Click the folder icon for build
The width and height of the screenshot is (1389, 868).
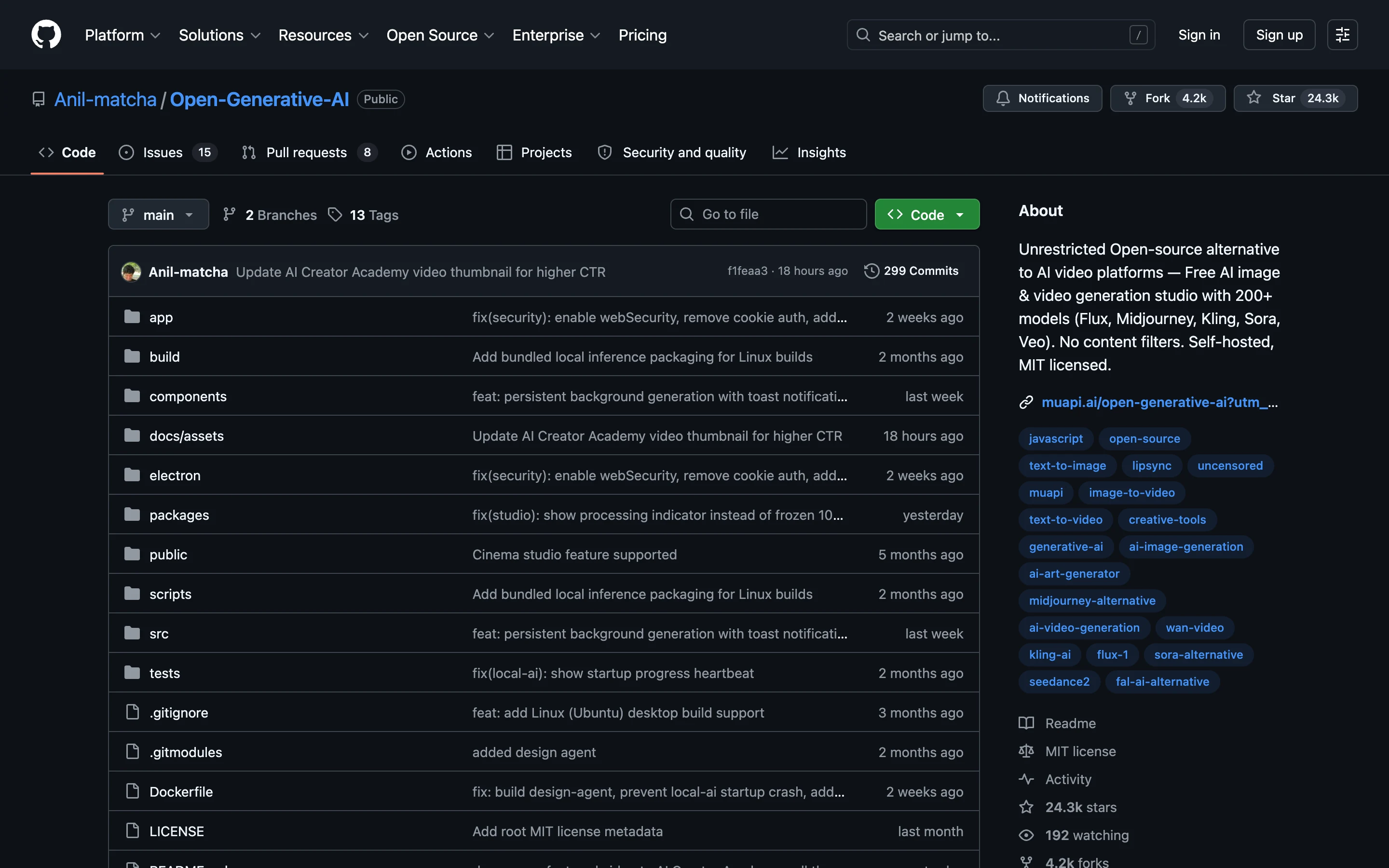132,356
